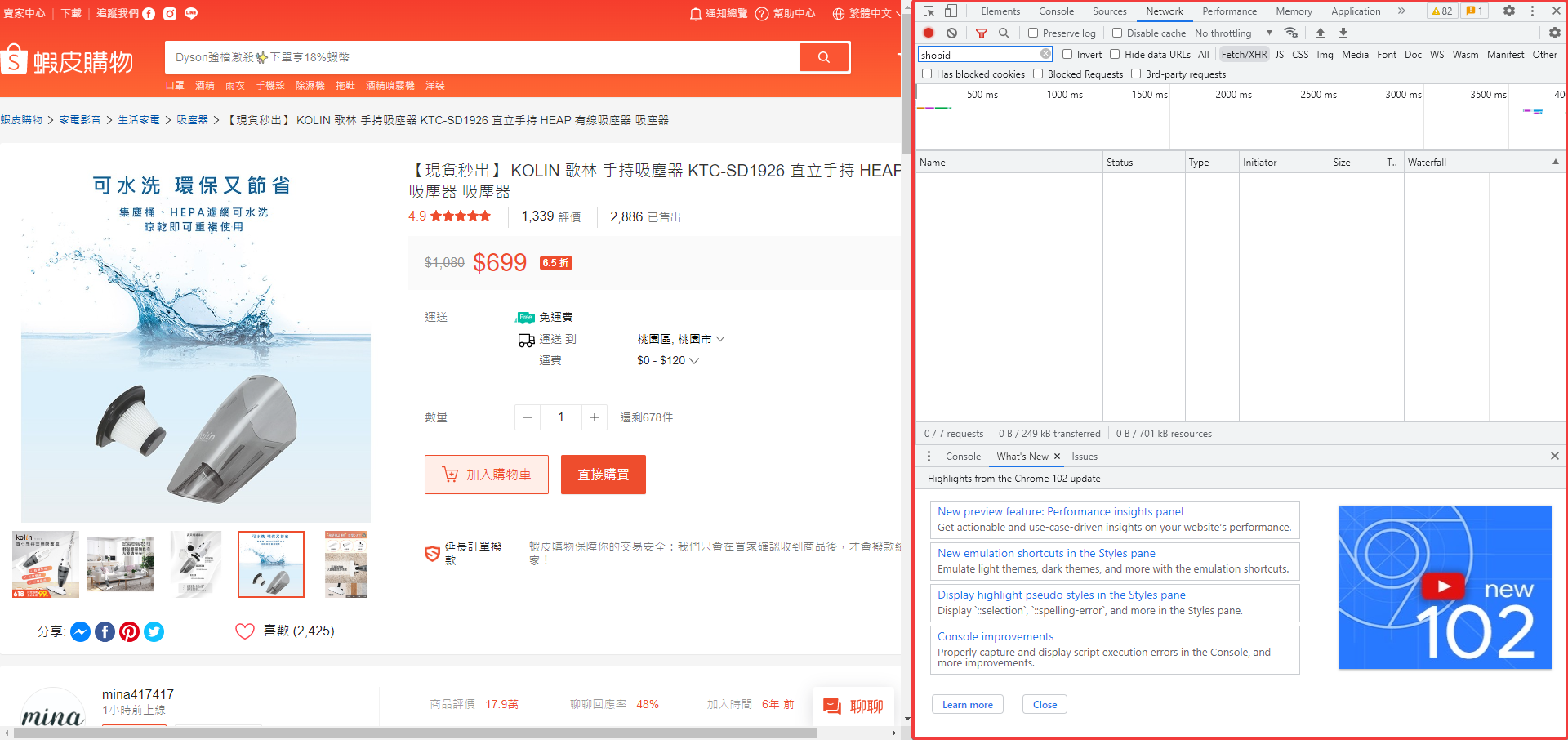Viewport: 1568px width, 740px height.
Task: Open DevTools settings gear
Action: [x=1509, y=11]
